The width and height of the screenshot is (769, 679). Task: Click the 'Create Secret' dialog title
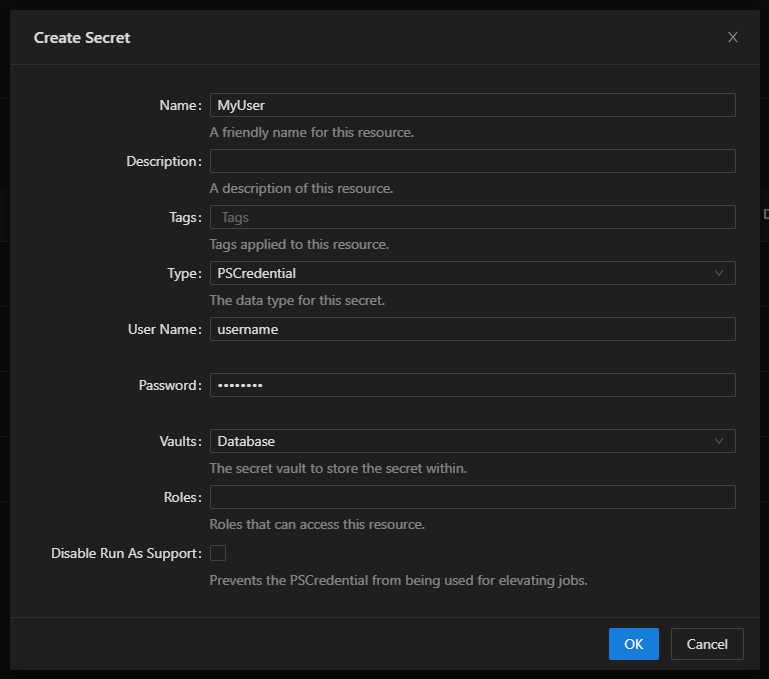82,38
